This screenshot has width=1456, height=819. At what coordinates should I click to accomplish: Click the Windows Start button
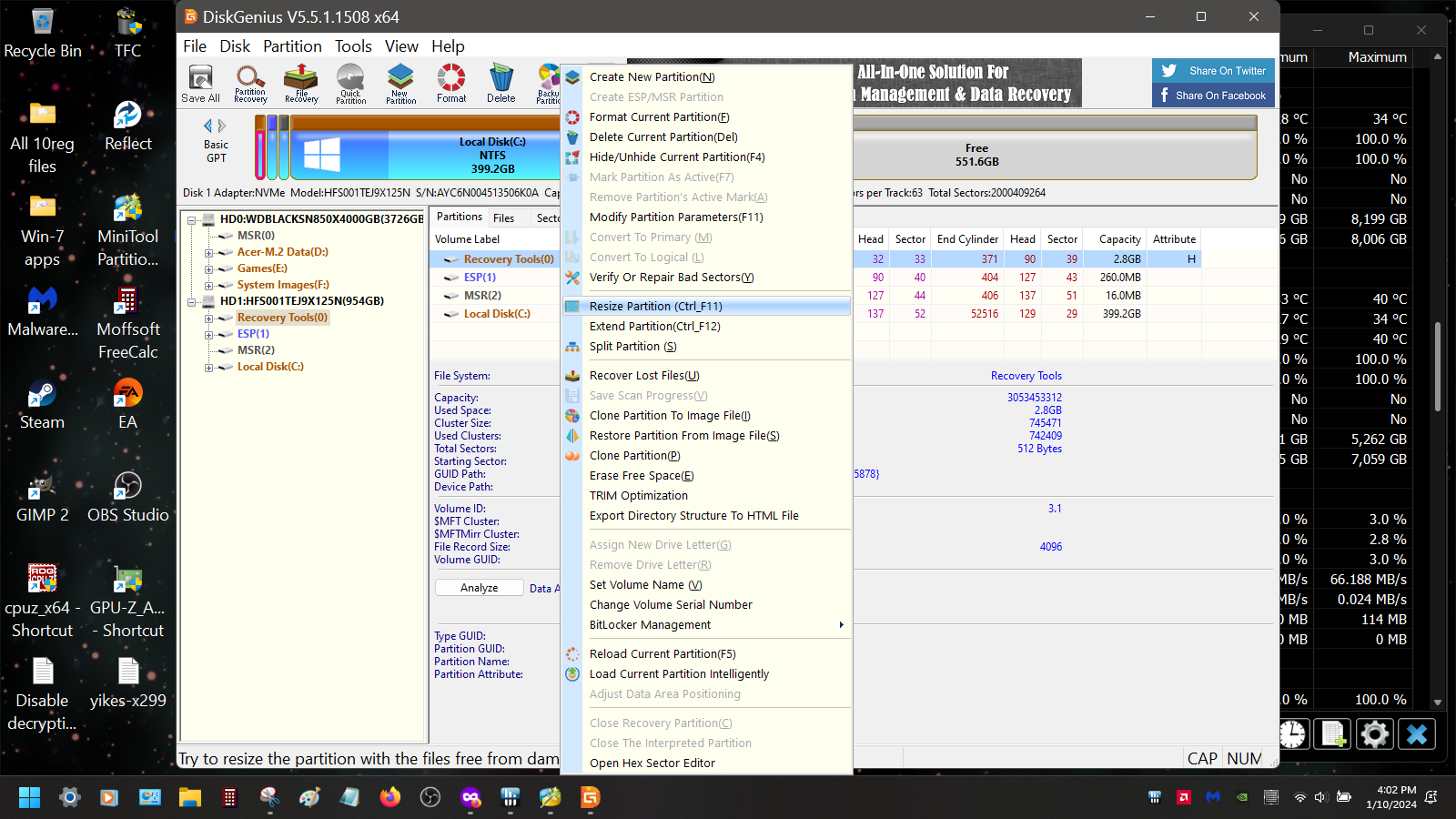29,798
